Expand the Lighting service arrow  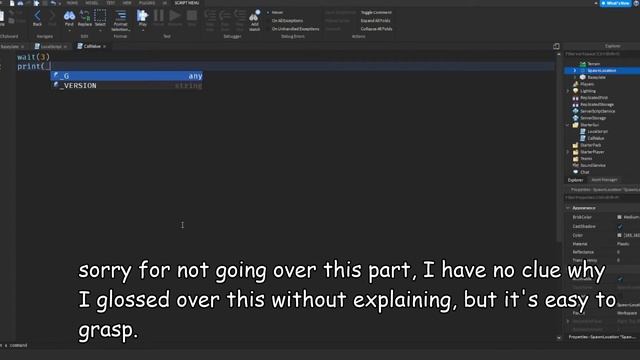click(x=568, y=91)
